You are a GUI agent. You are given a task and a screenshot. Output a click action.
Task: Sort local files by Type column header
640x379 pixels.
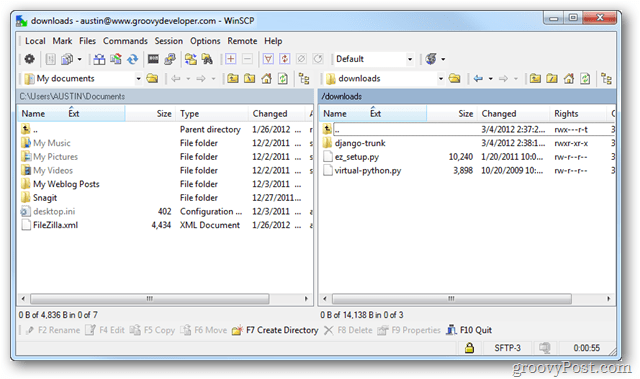pos(212,113)
